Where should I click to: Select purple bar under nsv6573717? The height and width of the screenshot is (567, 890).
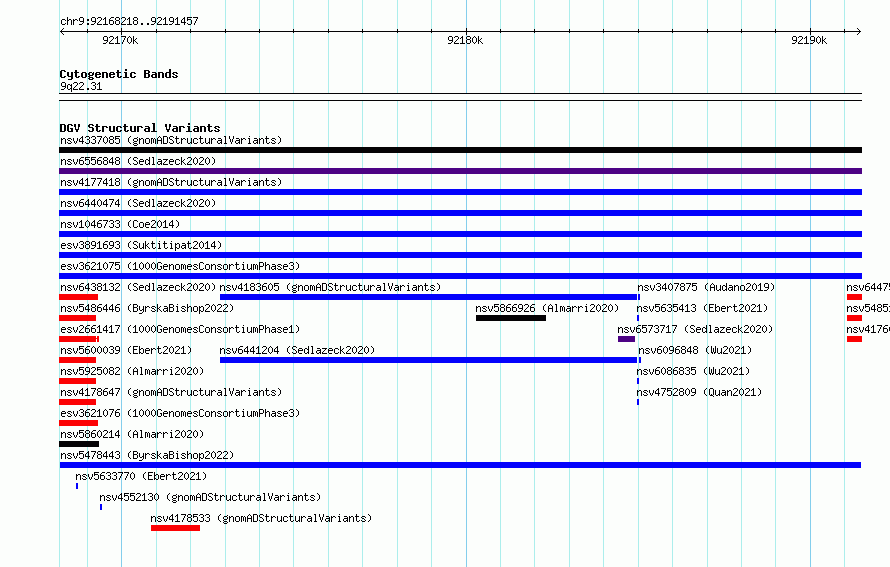tap(626, 339)
